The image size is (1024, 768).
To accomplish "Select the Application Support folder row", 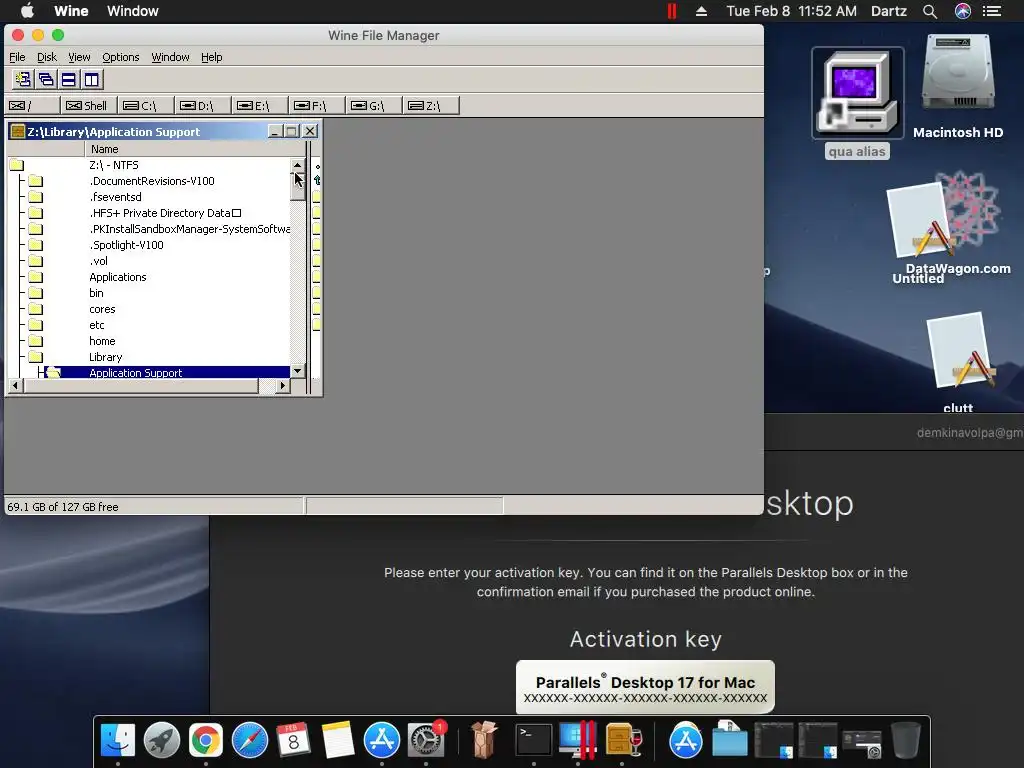I will pos(149,373).
